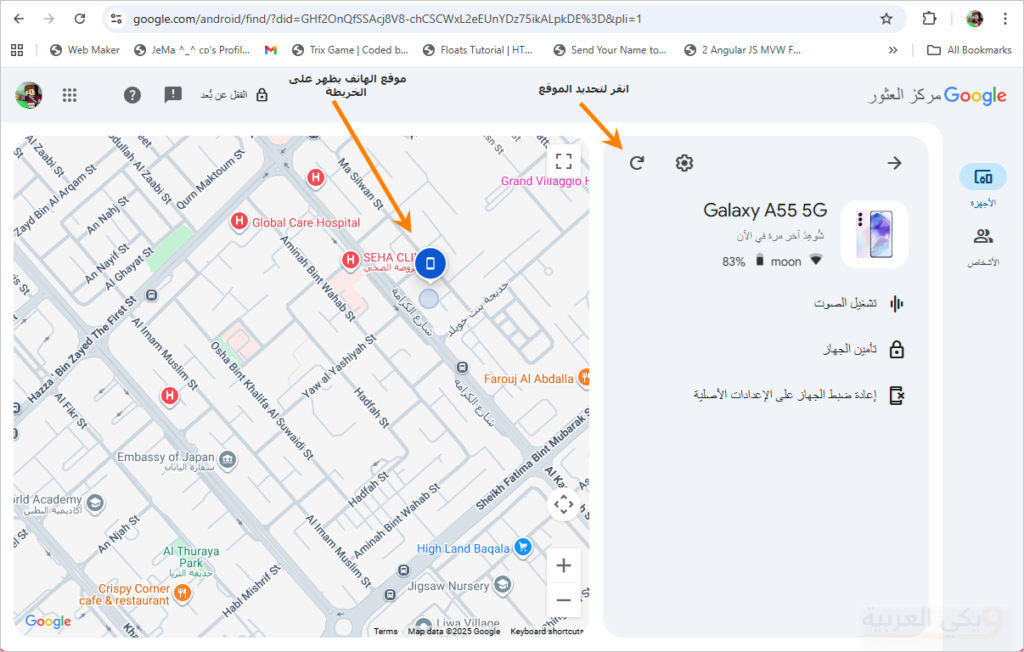Click the remote lock button in header
Screen dimensions: 1024x652
(x=234, y=95)
